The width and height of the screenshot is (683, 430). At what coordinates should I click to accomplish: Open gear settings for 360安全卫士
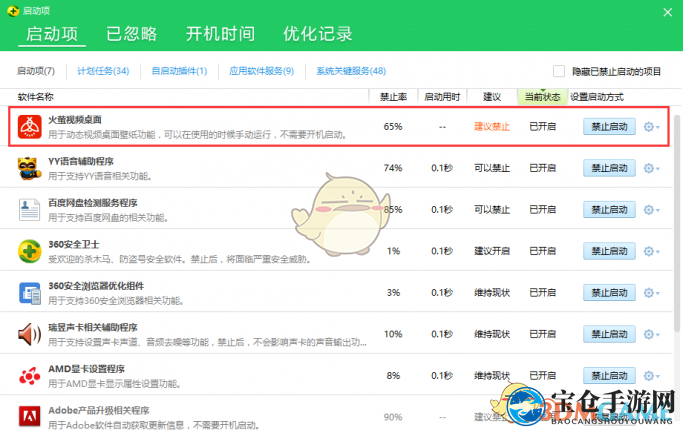652,251
